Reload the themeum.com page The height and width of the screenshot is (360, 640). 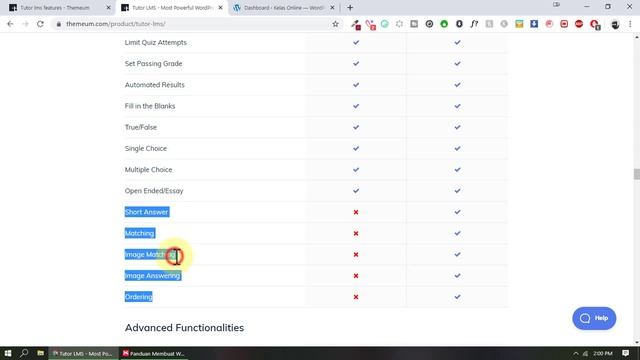[x=40, y=24]
